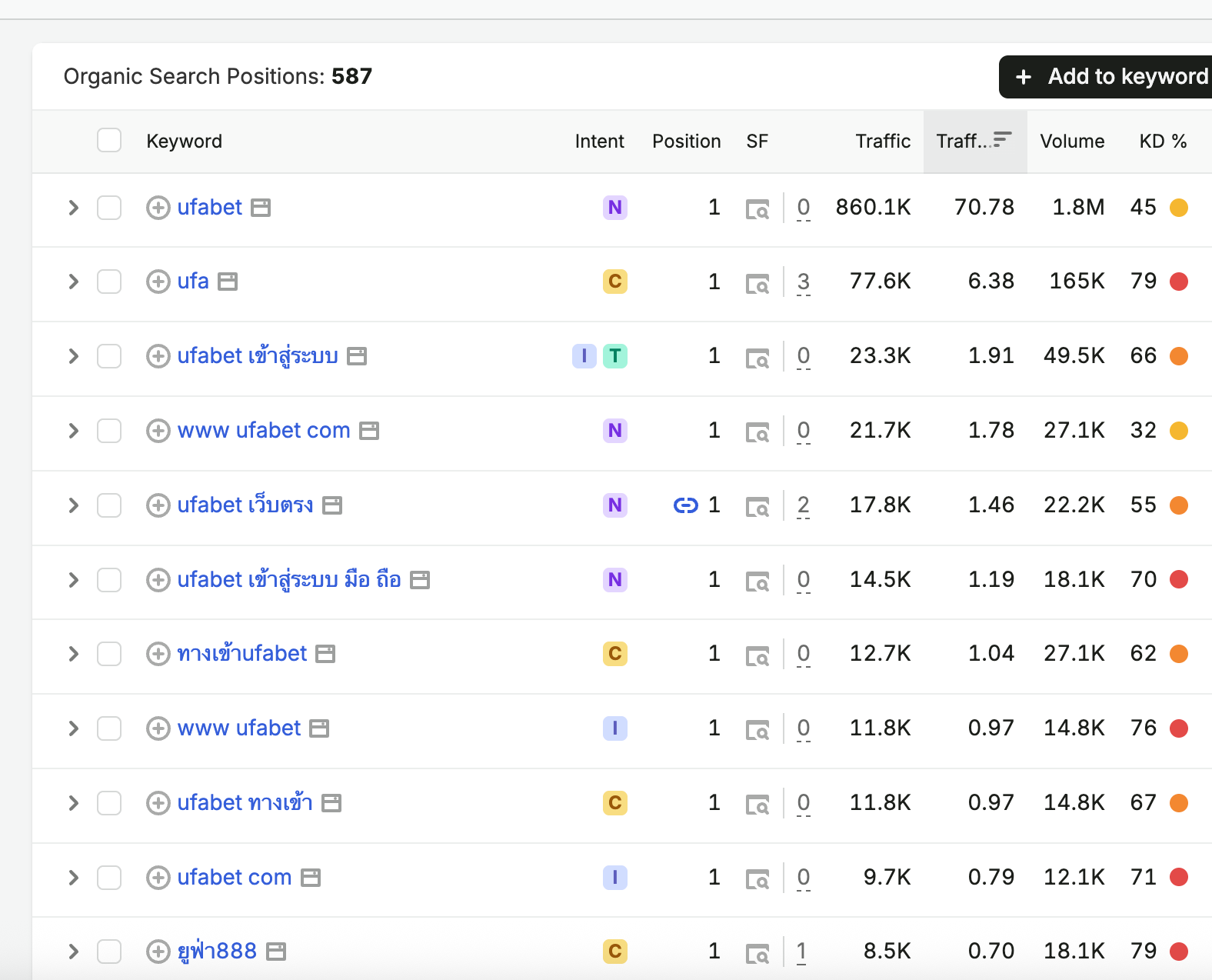Viewport: 1212px width, 980px height.
Task: Open the ufabet เข้าสู่ระบบ keyword link
Action: coord(258,356)
